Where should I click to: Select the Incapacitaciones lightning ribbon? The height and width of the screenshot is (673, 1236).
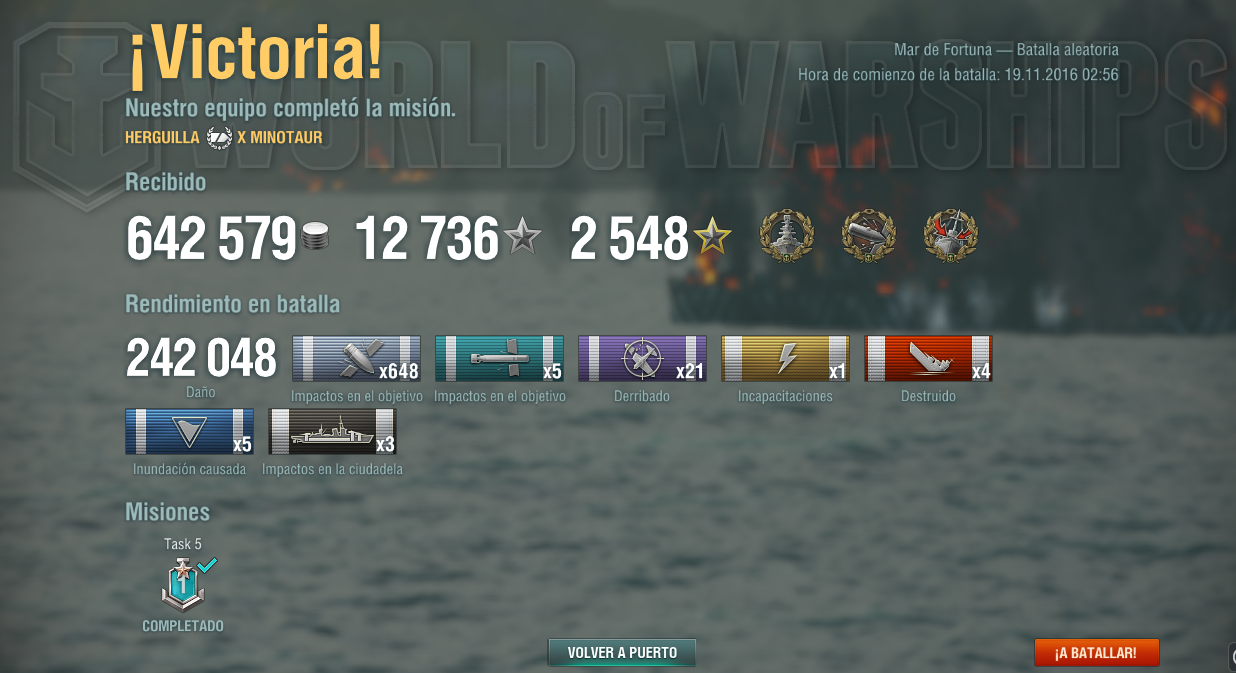785,359
